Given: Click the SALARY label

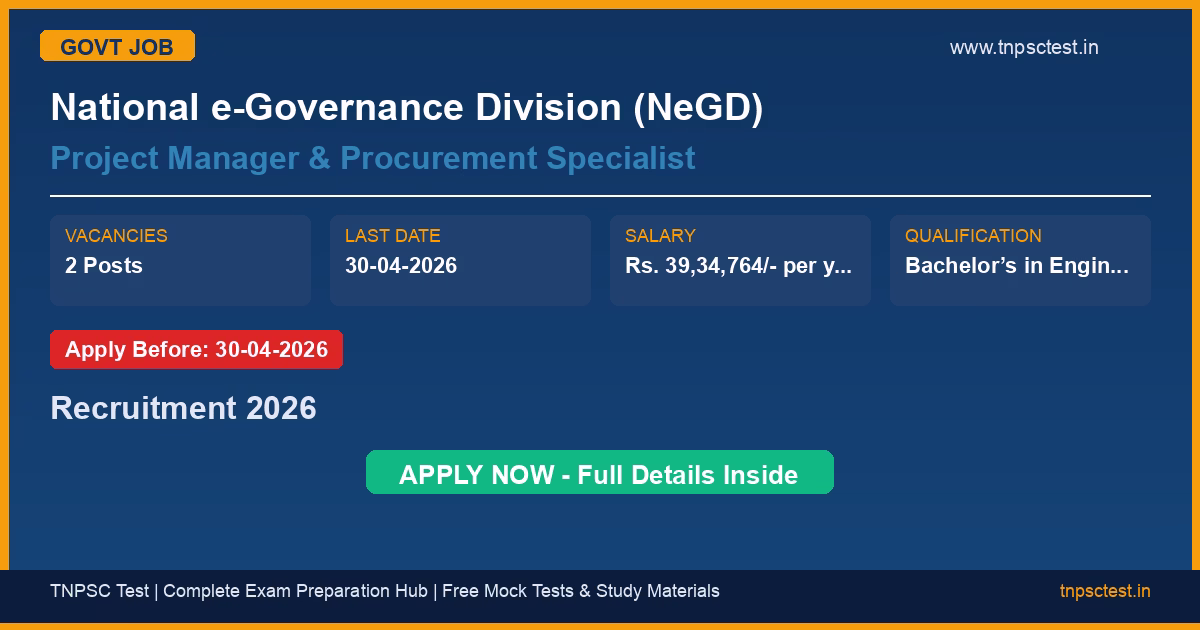Looking at the screenshot, I should pos(659,236).
